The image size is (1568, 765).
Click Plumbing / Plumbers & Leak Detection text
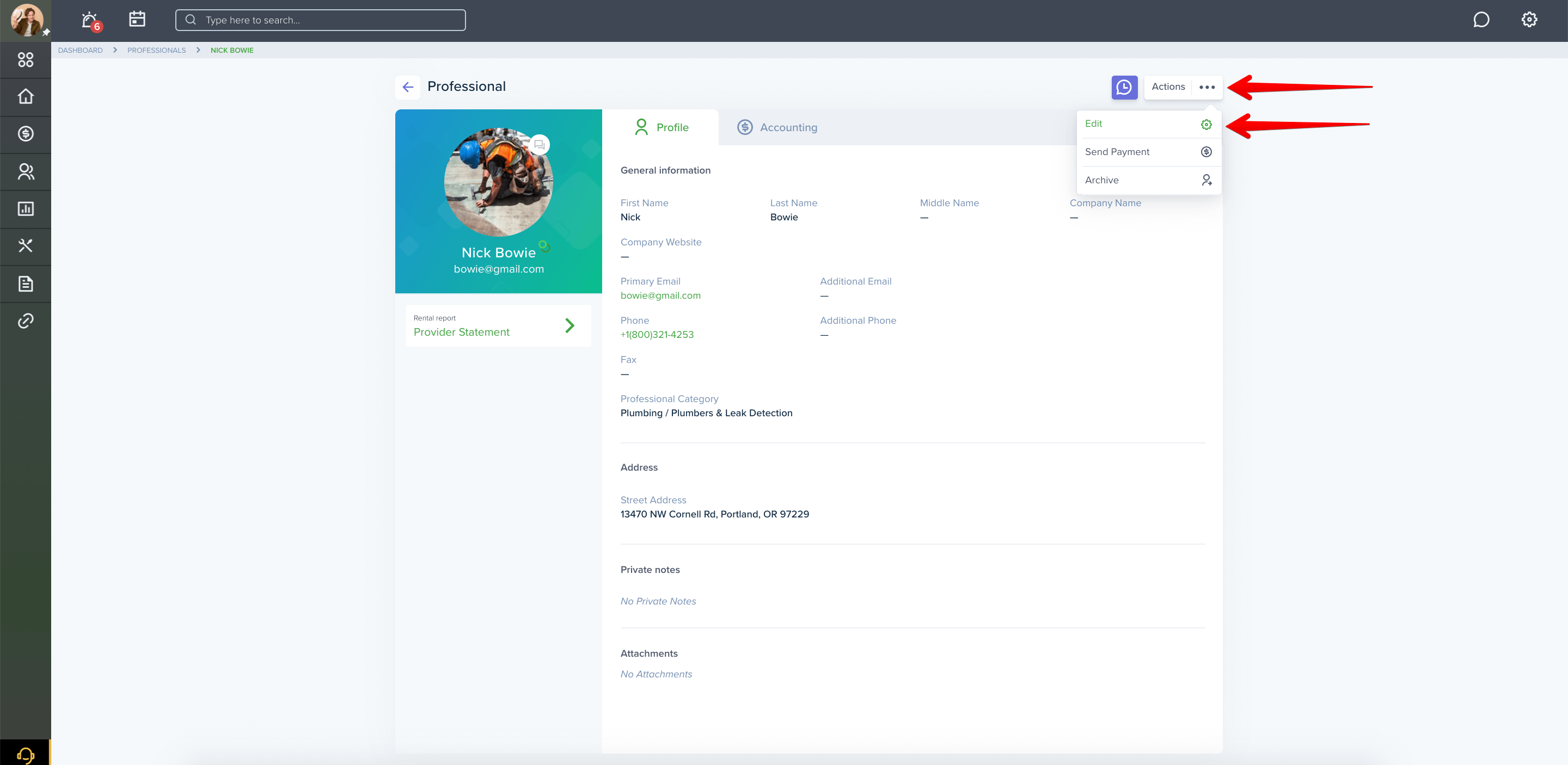706,414
